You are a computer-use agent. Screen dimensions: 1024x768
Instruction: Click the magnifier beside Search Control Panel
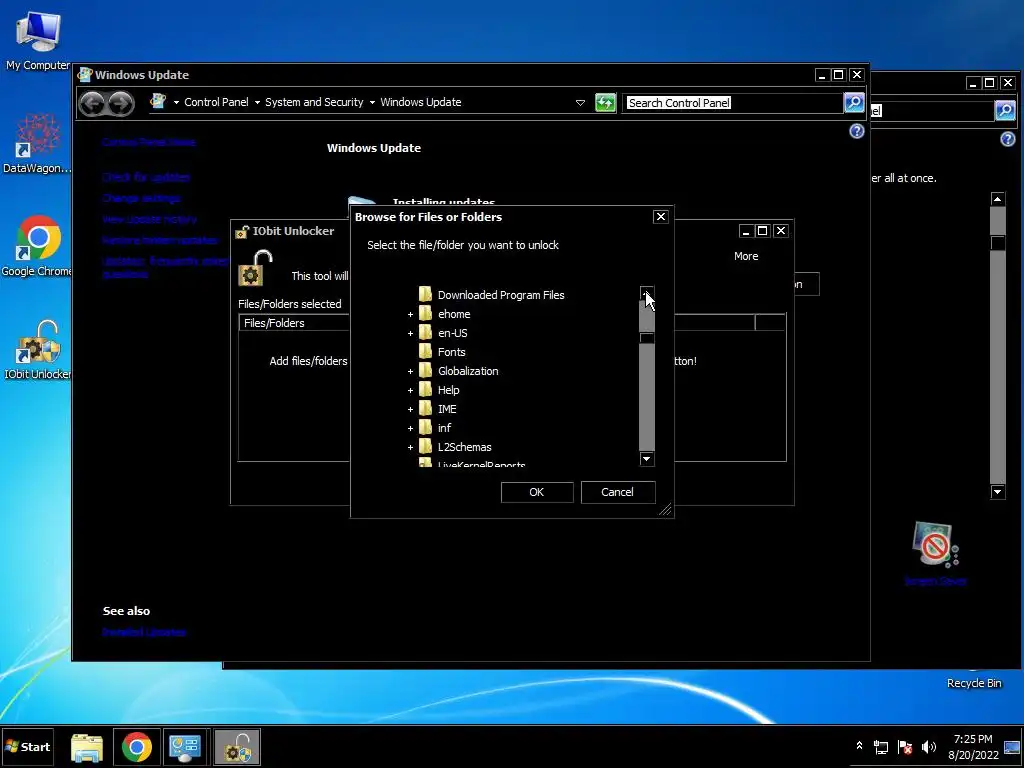click(854, 103)
